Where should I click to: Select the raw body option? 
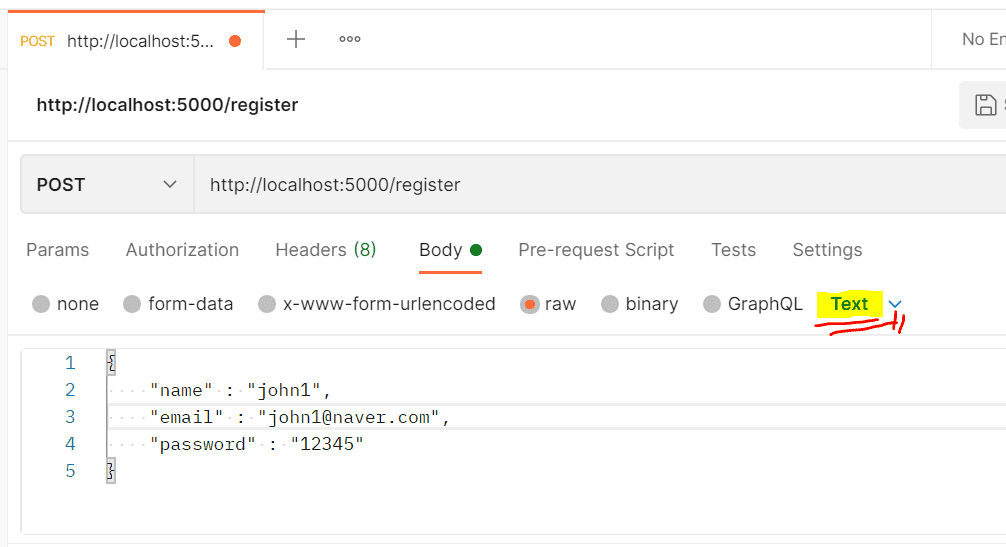[549, 304]
